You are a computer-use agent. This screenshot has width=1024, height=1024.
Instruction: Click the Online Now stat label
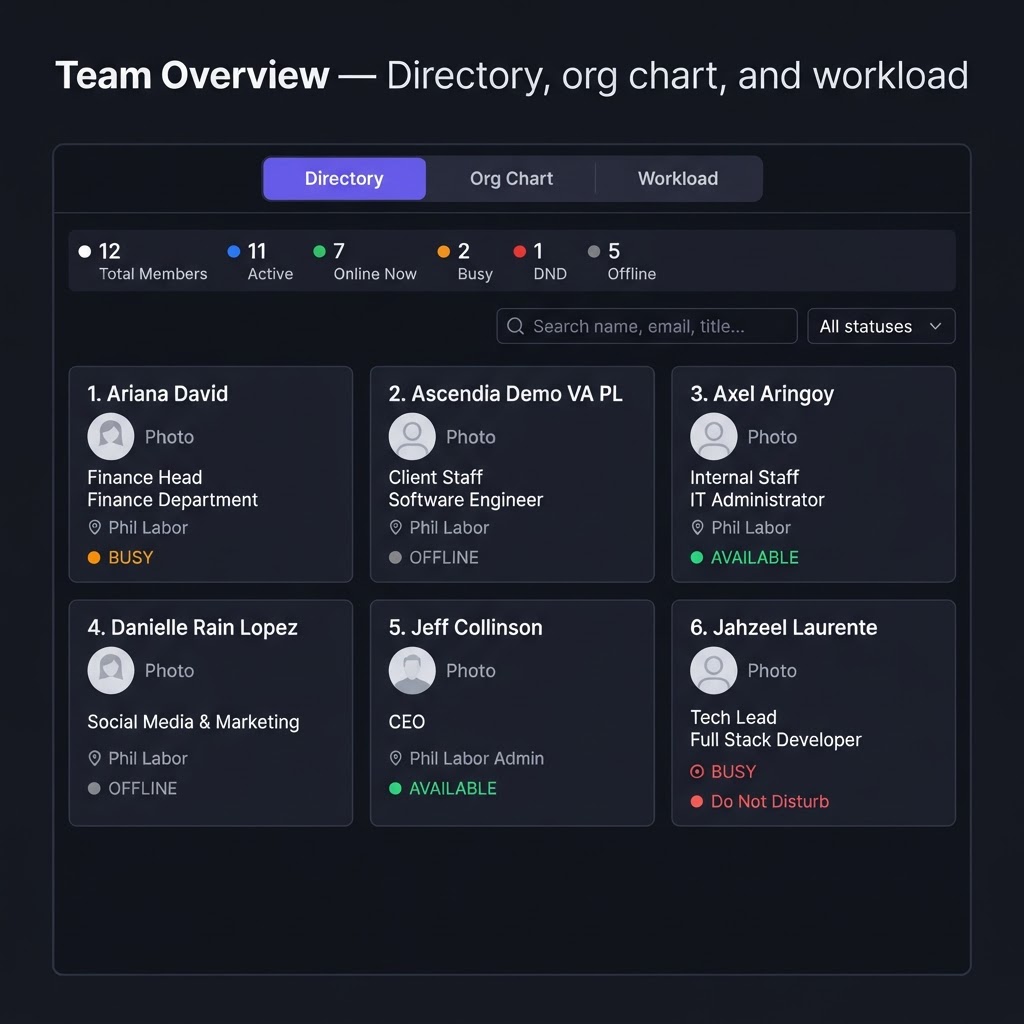375,274
